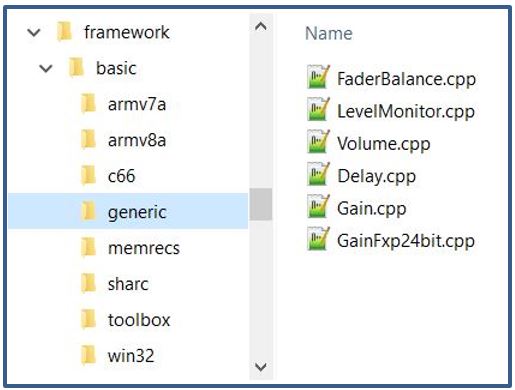Collapse the framework folder chevron
The width and height of the screenshot is (515, 390).
coord(34,33)
